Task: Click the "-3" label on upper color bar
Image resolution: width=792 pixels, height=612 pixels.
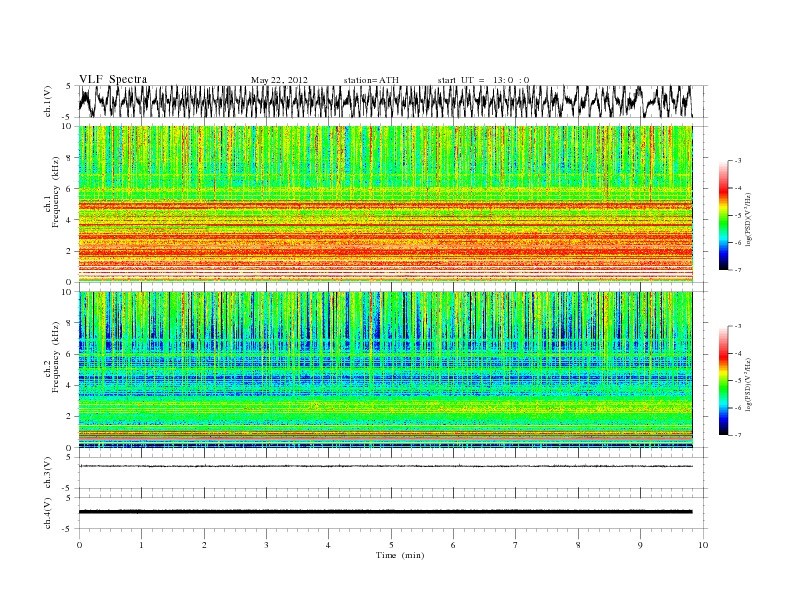Action: [737, 161]
